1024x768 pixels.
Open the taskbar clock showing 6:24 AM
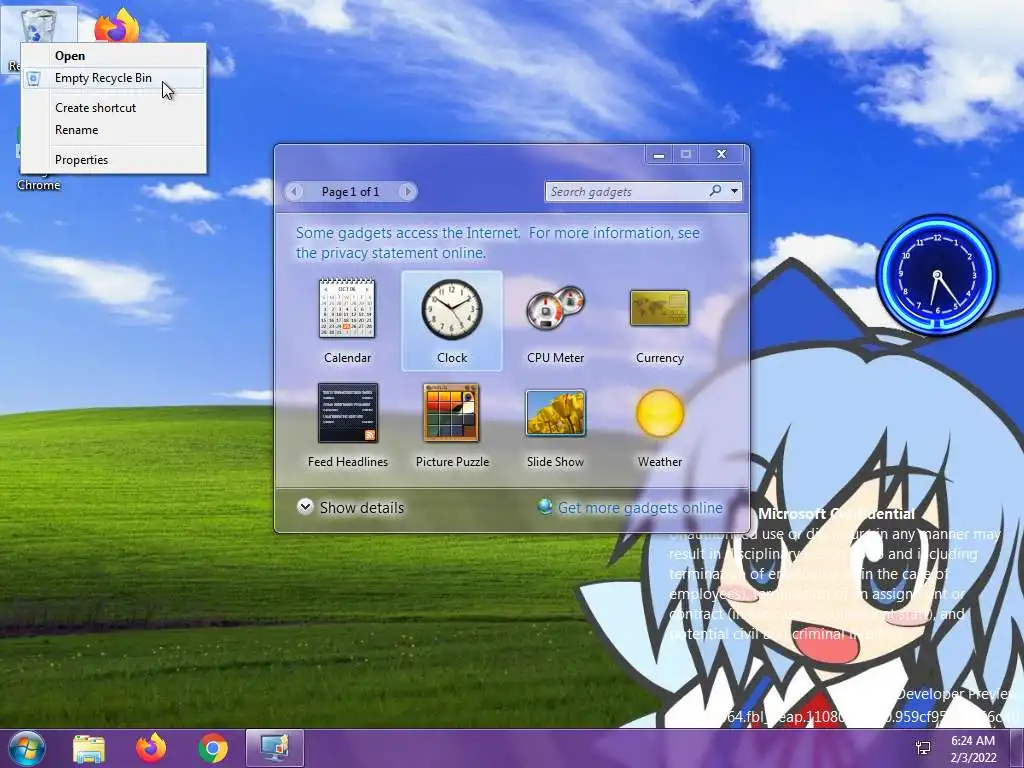[x=973, y=748]
